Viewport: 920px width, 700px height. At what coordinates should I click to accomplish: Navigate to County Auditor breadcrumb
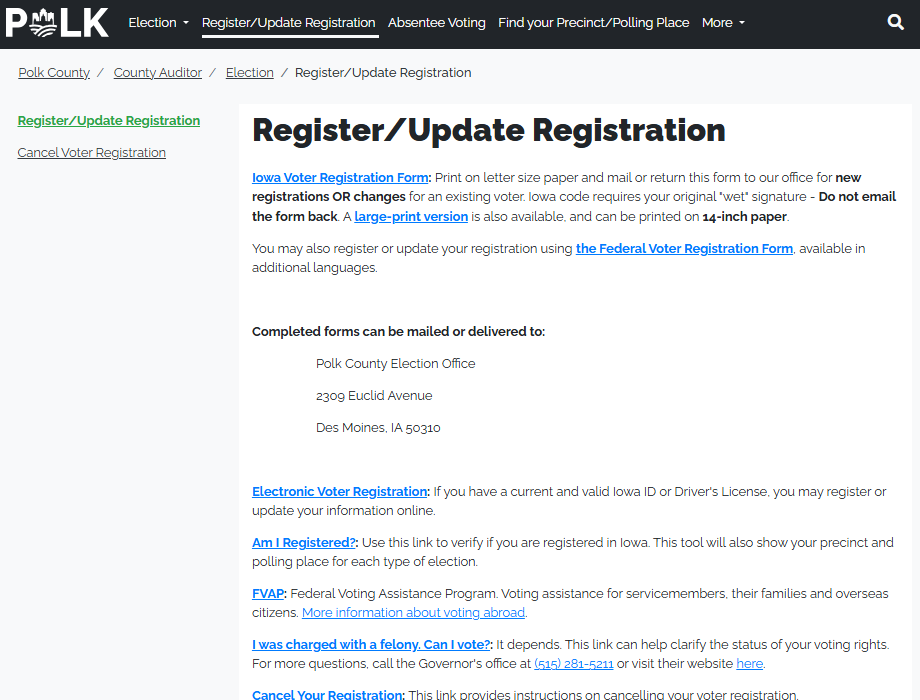[x=158, y=72]
